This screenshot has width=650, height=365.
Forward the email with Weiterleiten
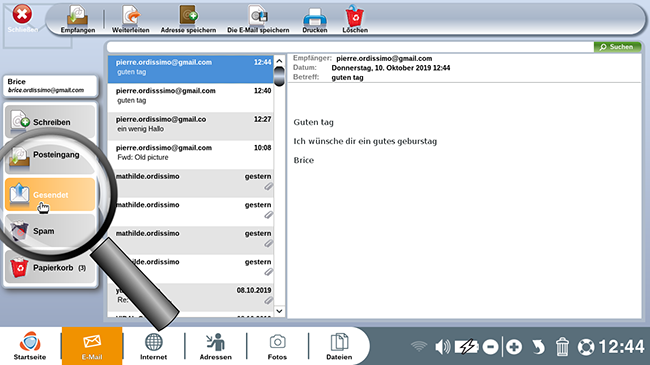pos(131,19)
